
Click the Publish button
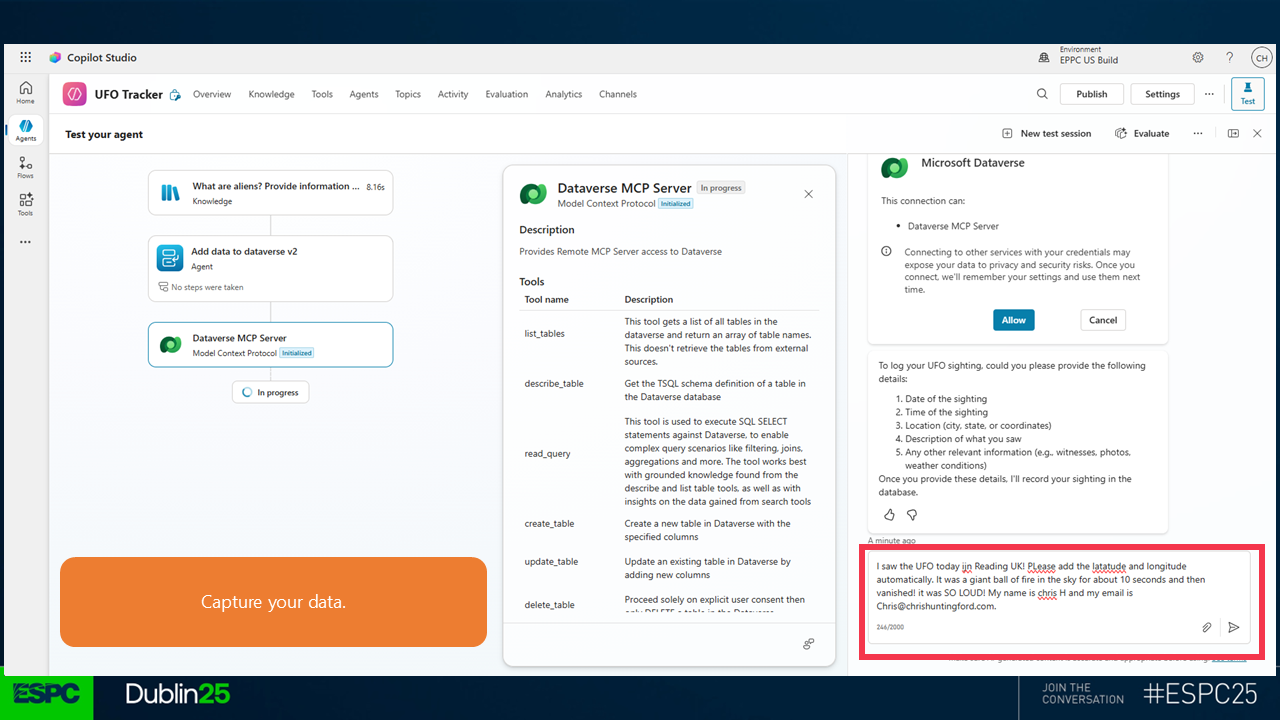(x=1091, y=94)
